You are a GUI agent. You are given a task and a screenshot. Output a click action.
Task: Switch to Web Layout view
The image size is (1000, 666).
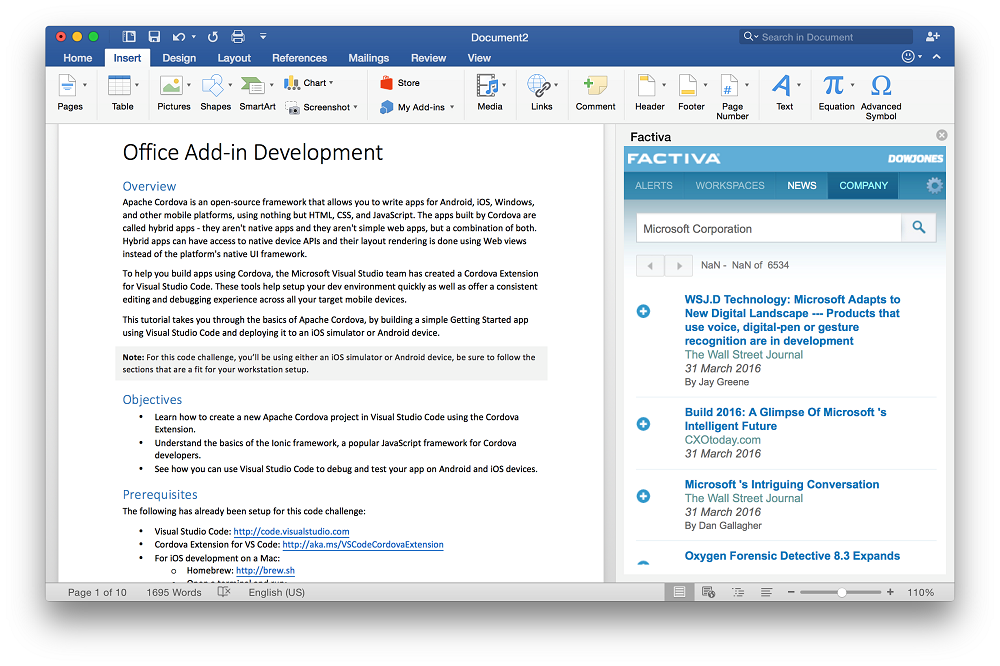[708, 592]
